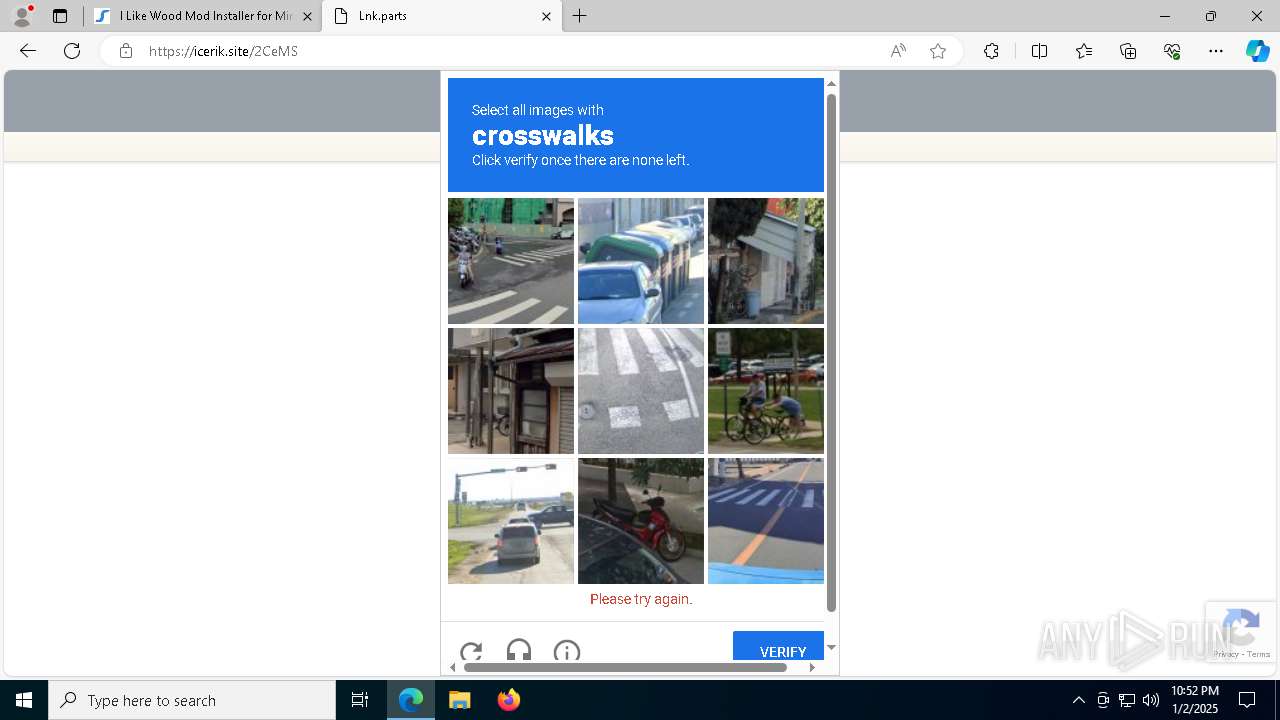This screenshot has width=1280, height=720.
Task: Close the Lnk.parts tab
Action: (546, 16)
